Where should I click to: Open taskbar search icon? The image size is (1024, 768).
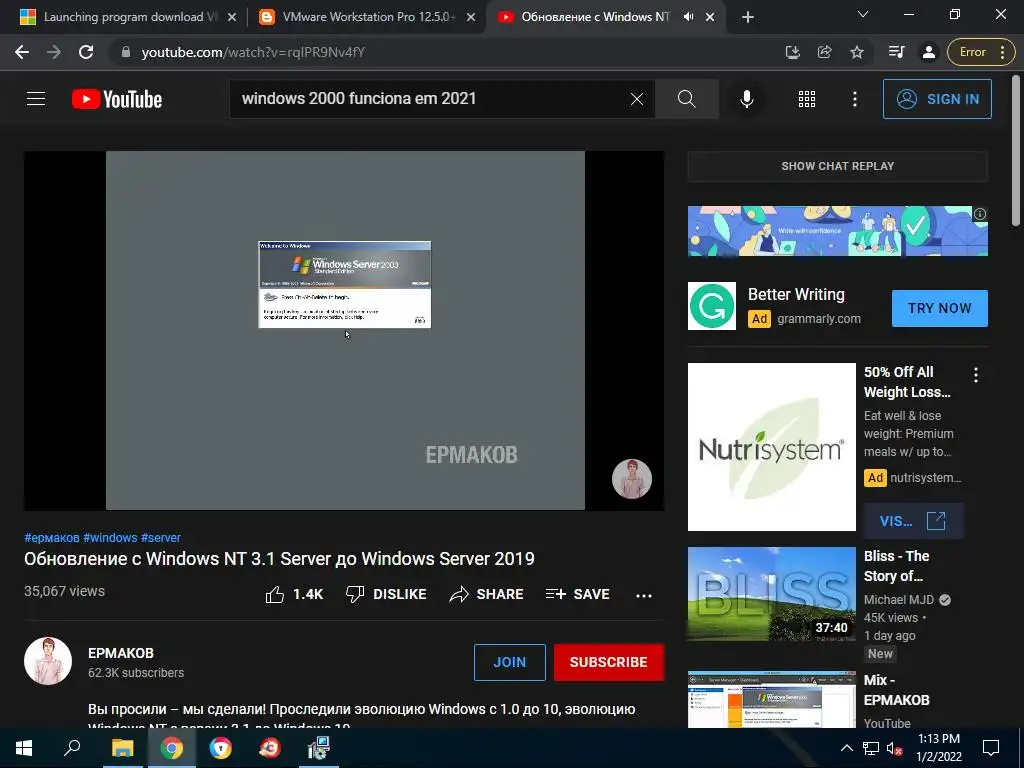pyautogui.click(x=72, y=748)
